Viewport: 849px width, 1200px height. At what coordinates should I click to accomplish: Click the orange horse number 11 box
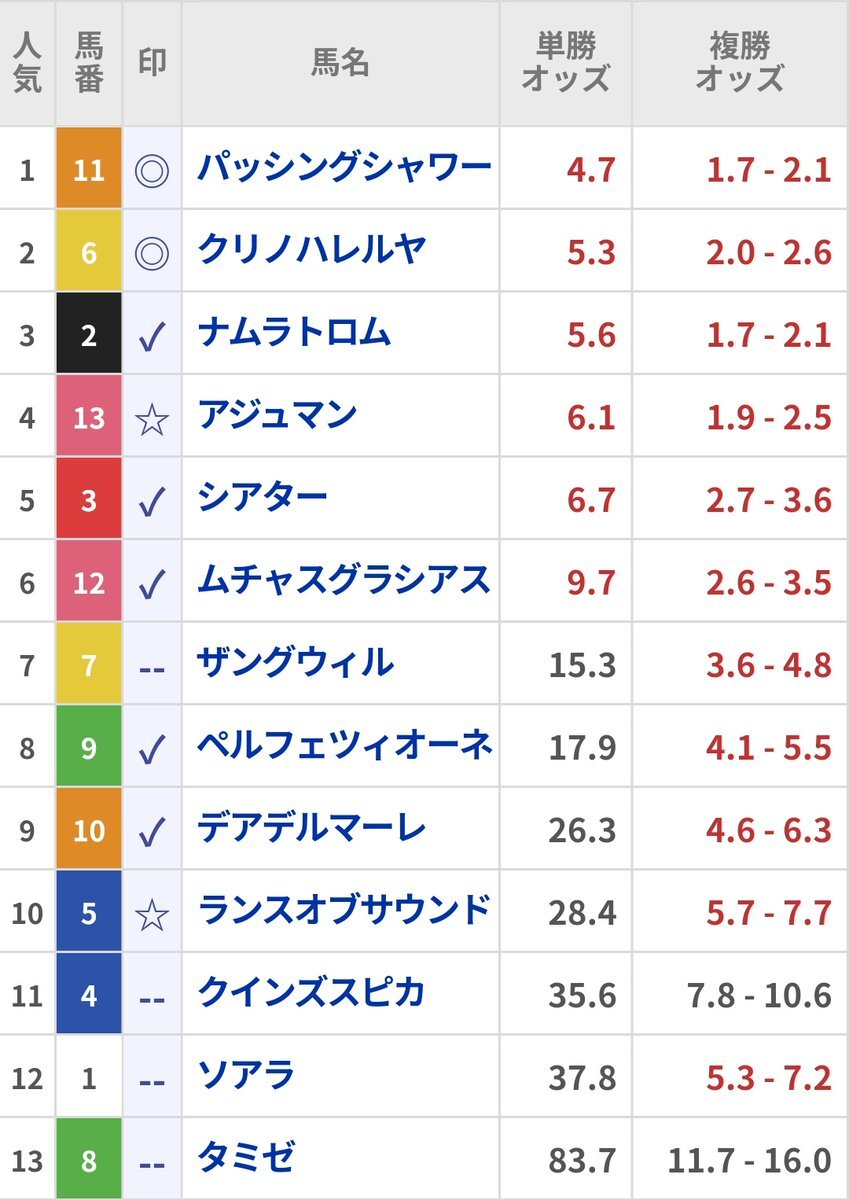tap(89, 169)
